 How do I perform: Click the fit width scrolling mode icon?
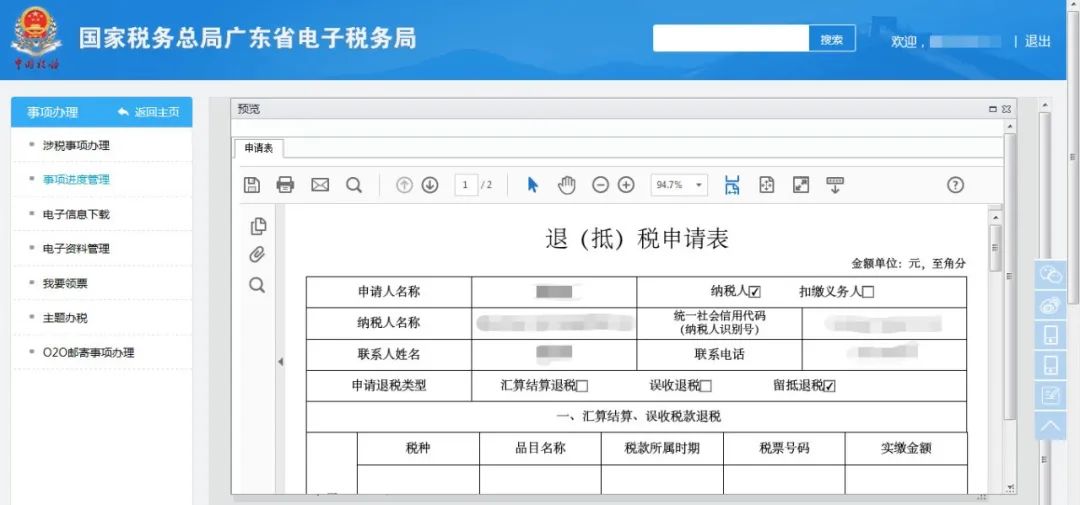[x=732, y=185]
